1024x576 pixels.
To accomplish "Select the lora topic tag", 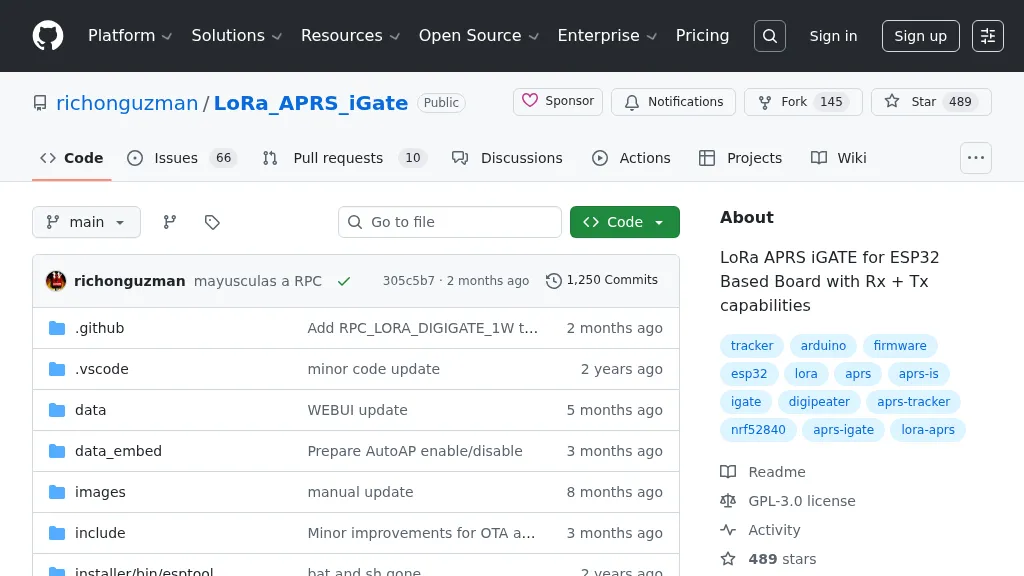I will 806,374.
